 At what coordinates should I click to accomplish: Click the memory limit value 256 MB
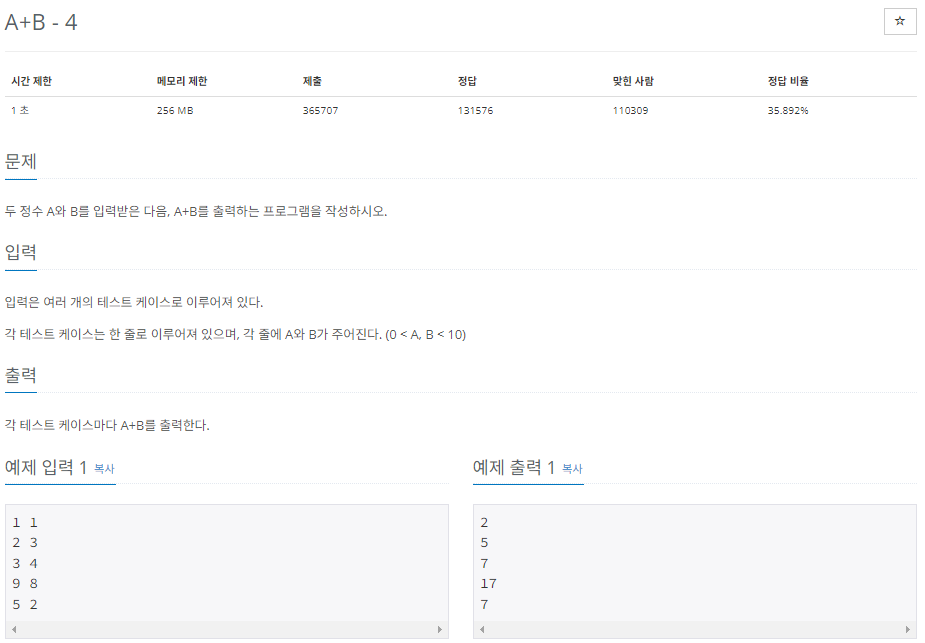[x=175, y=110]
